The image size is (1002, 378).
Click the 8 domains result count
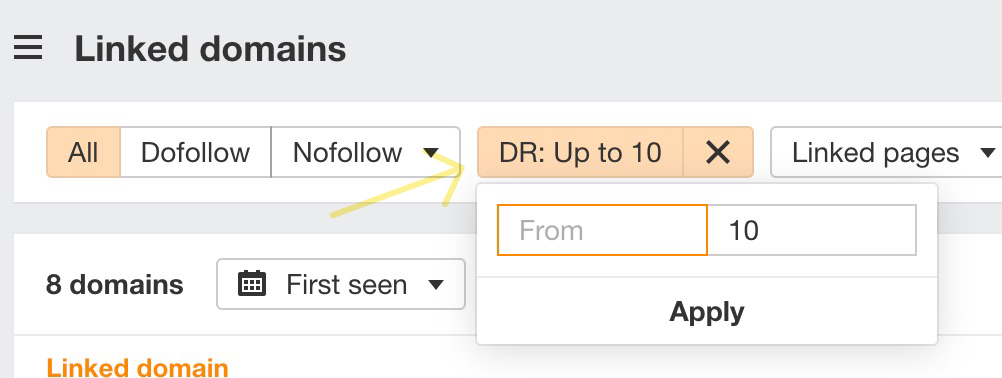(114, 284)
